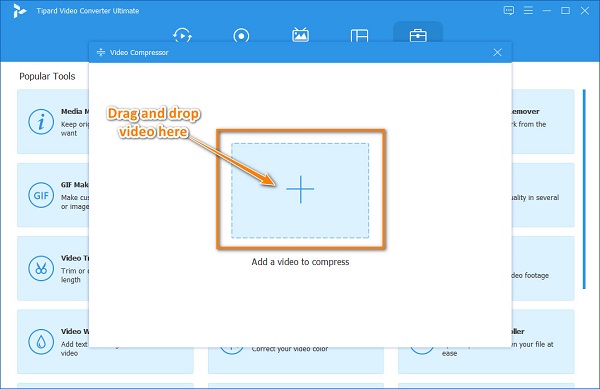
Task: Minimize the Tipard window
Action: [547, 11]
